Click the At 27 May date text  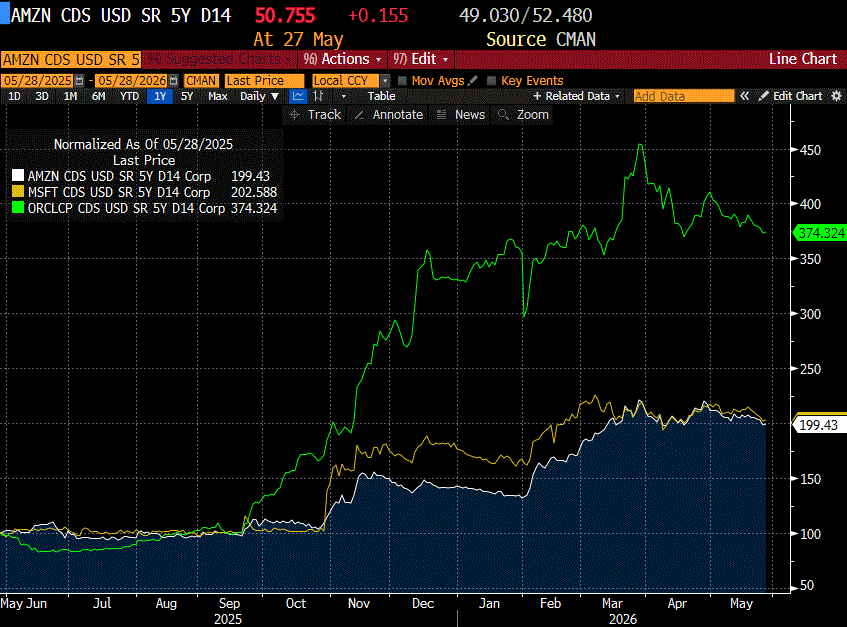click(298, 39)
